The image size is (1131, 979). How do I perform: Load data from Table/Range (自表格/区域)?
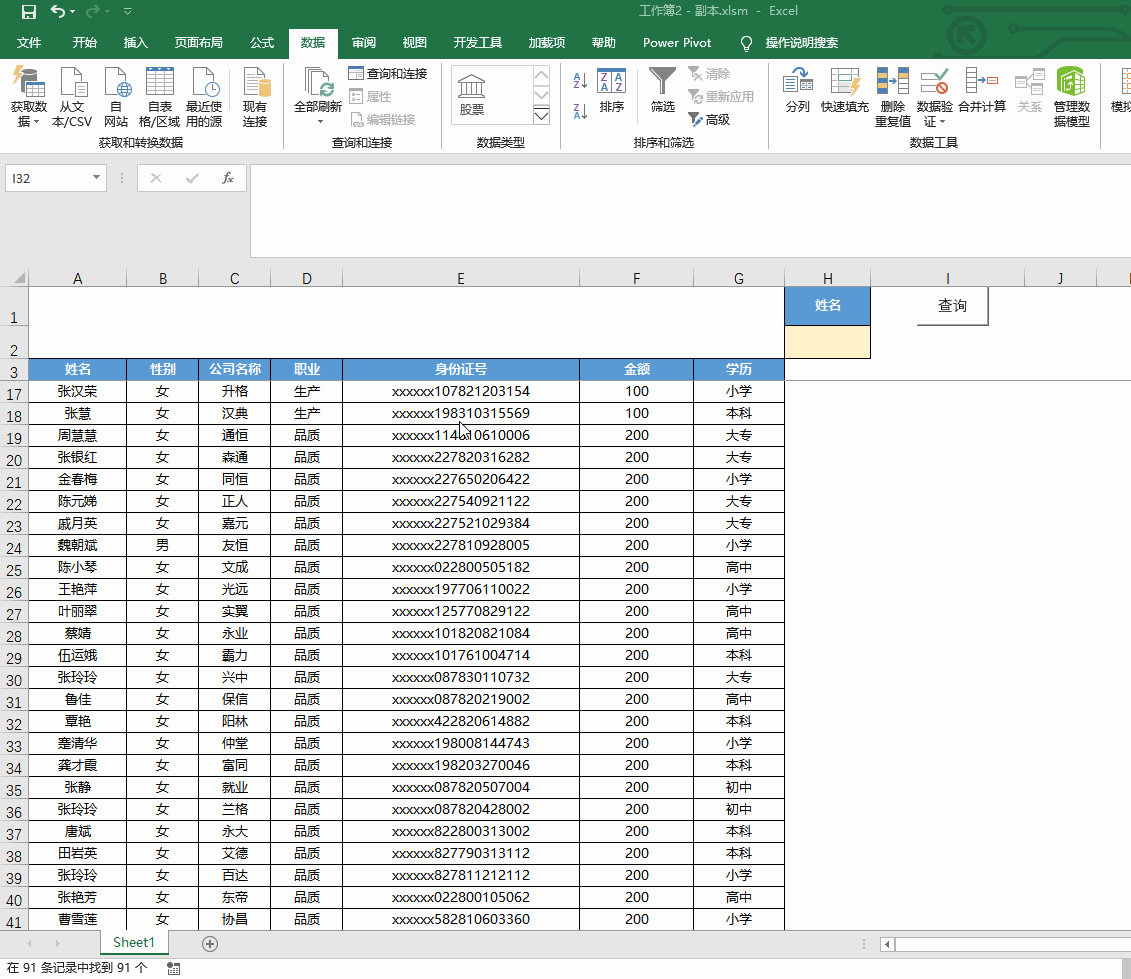pos(159,97)
